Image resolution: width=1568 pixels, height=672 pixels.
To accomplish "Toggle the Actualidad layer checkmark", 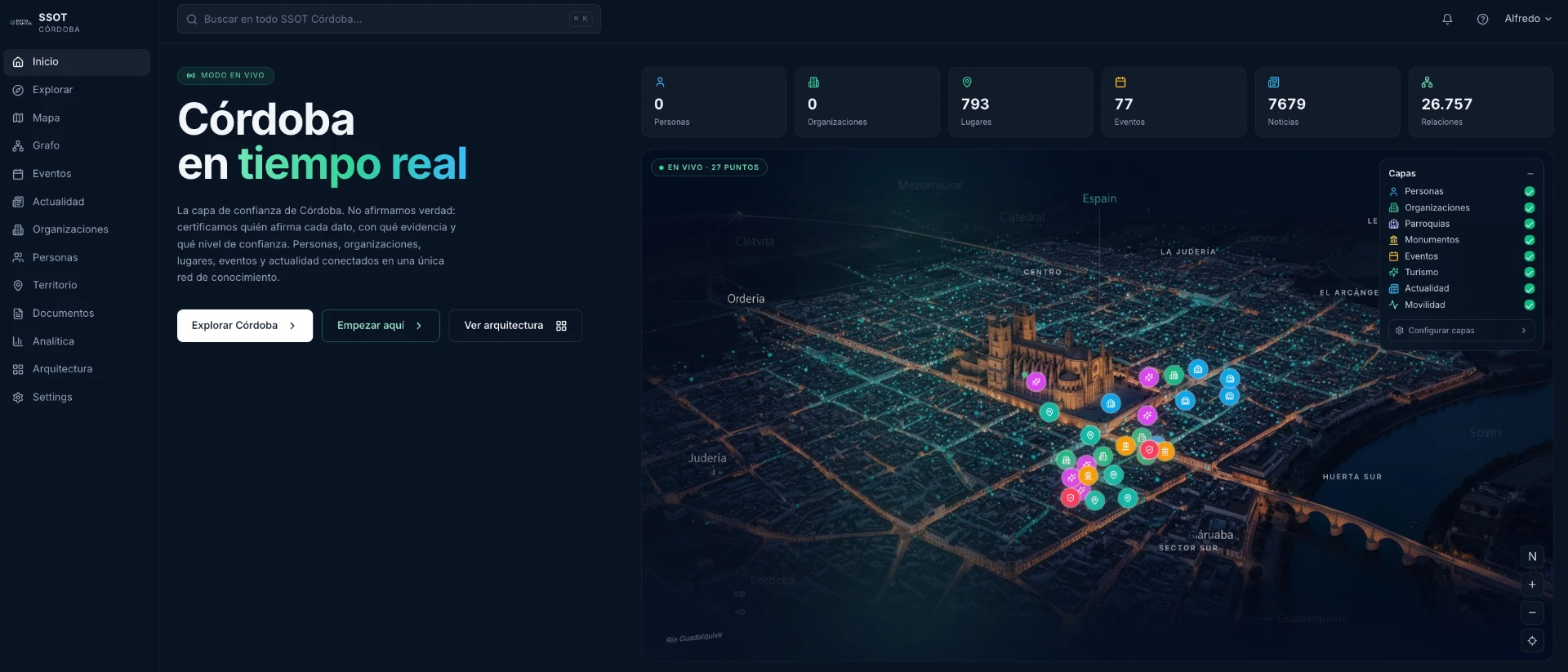I will tap(1530, 289).
